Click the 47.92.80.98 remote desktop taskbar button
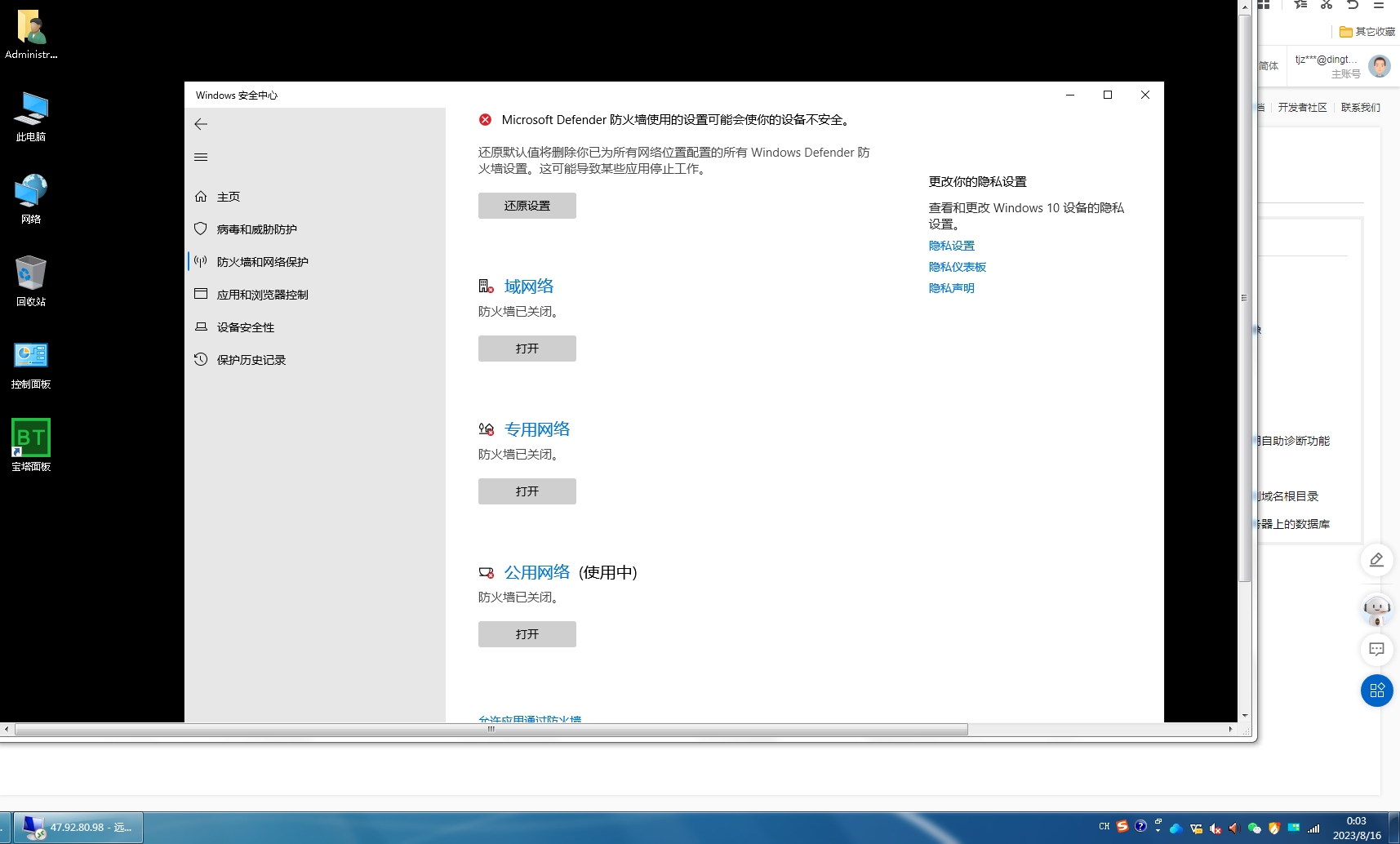The height and width of the screenshot is (844, 1400). coord(78,828)
